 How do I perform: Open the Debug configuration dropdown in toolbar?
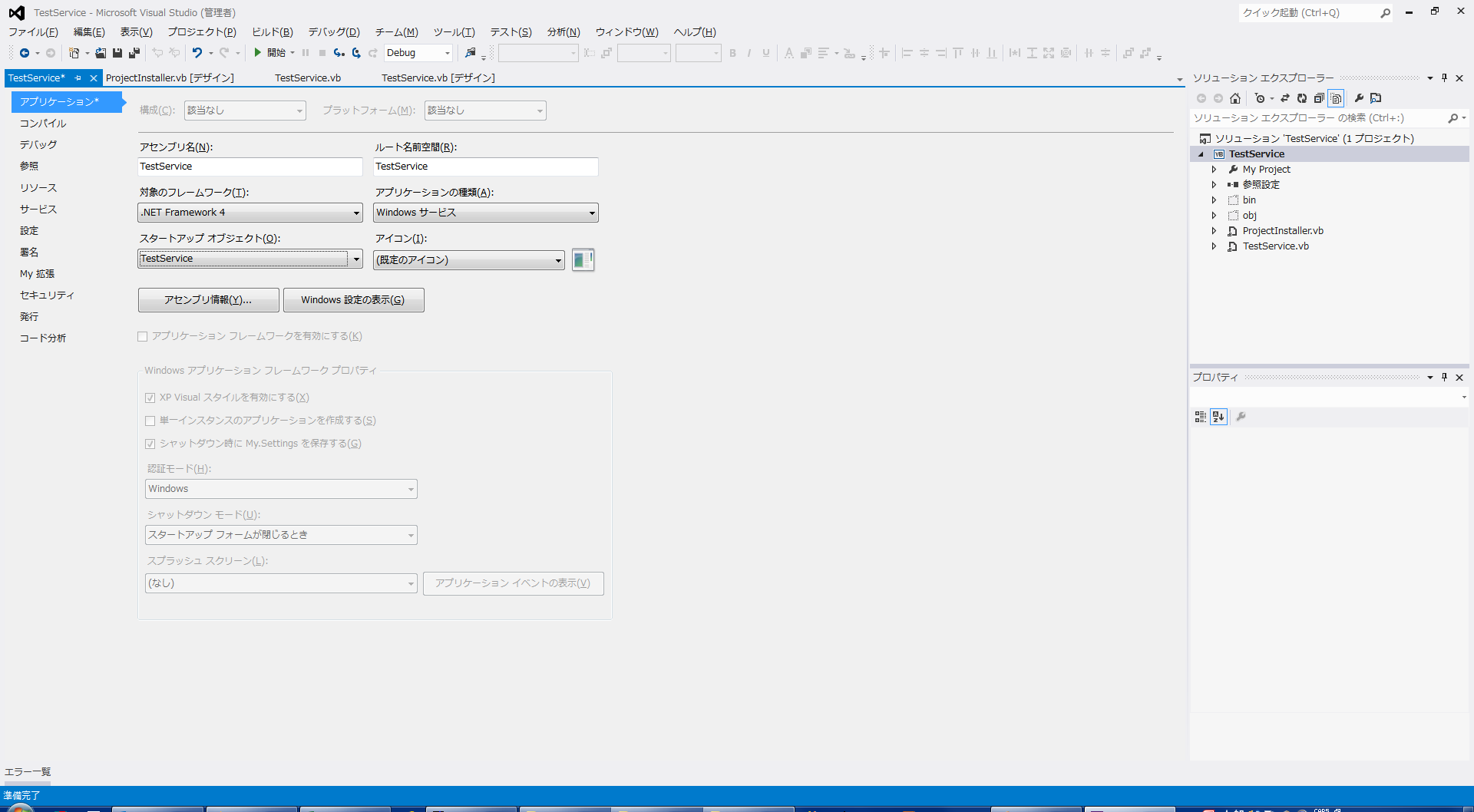point(418,53)
